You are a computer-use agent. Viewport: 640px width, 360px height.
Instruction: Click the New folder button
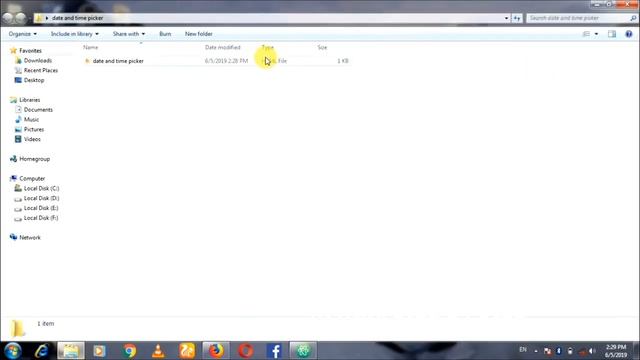tap(199, 34)
